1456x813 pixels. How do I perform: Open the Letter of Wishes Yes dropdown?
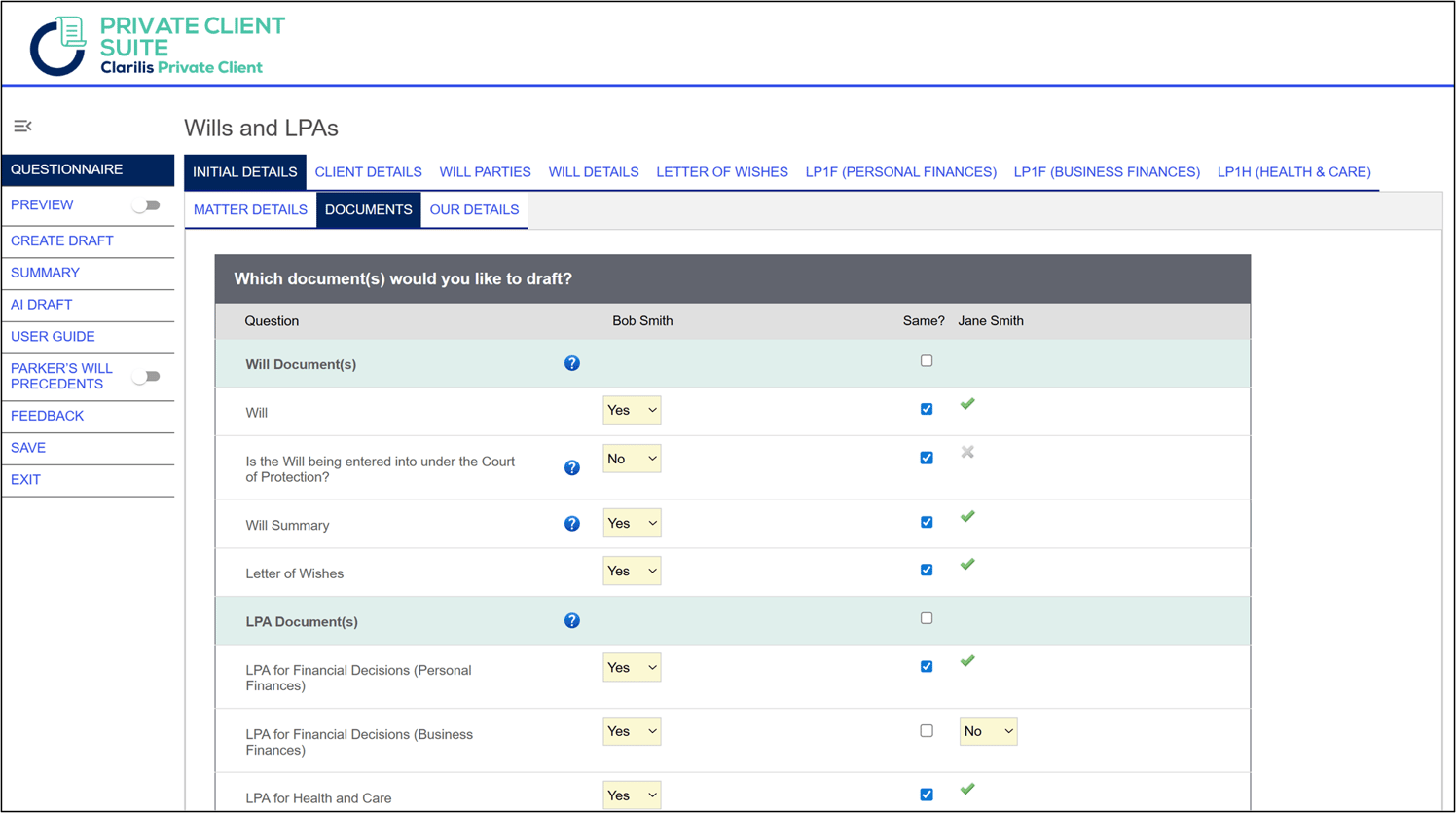[x=632, y=572]
